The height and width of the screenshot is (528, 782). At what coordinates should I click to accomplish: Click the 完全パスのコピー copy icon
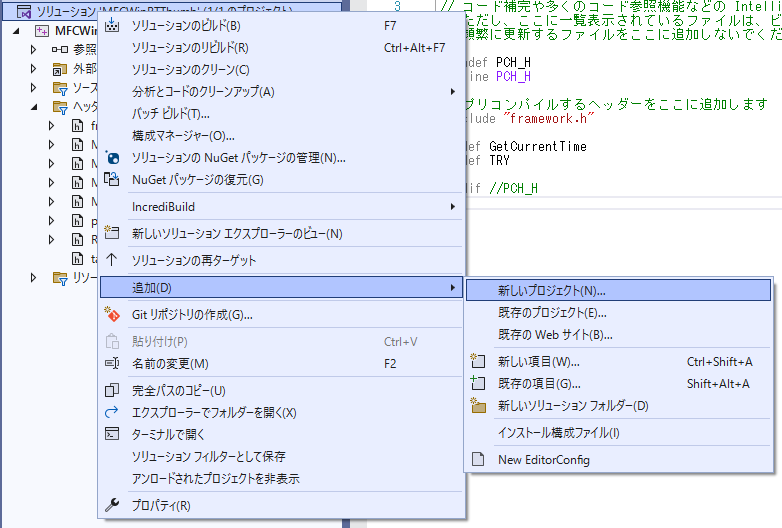coord(112,390)
